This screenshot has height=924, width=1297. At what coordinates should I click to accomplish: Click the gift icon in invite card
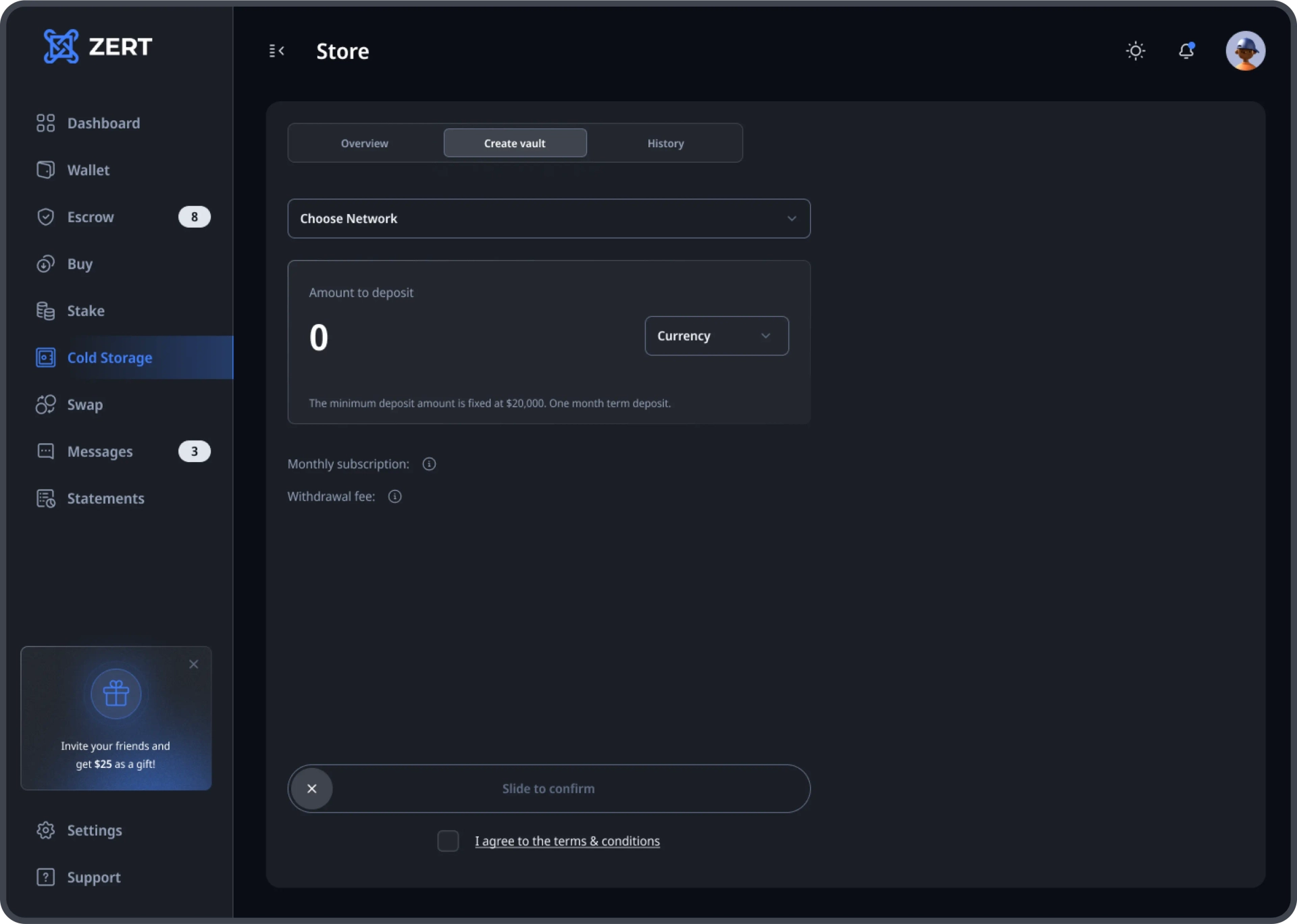[x=116, y=694]
